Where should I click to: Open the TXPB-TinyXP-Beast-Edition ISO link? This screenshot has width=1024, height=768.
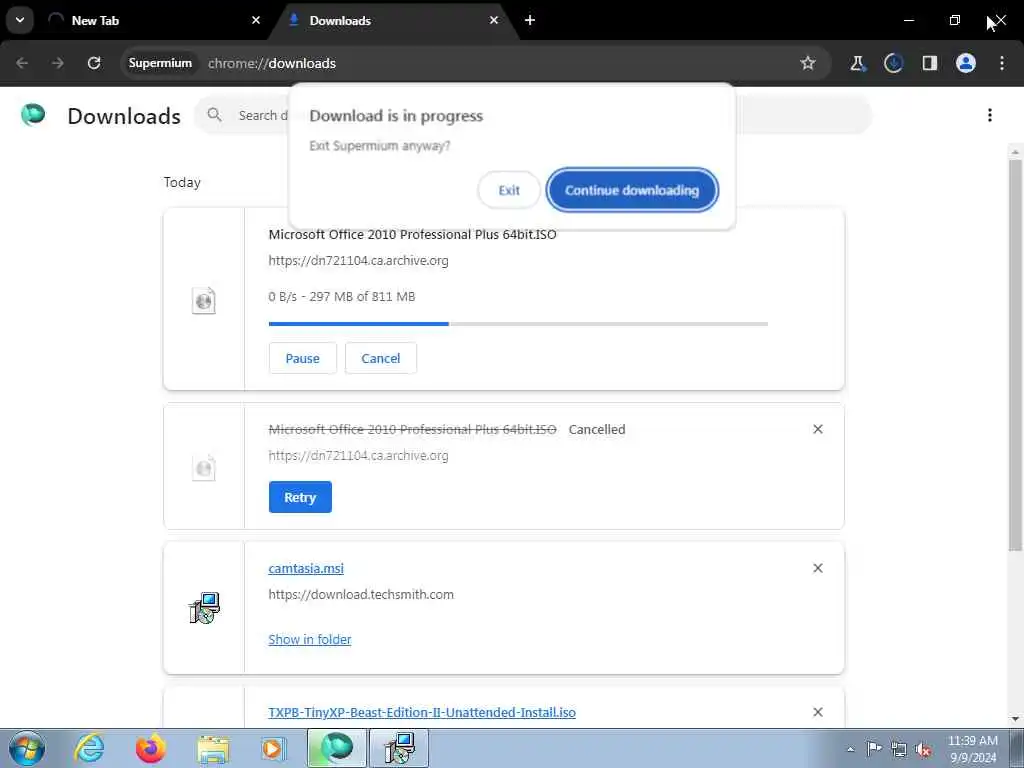[x=422, y=712]
